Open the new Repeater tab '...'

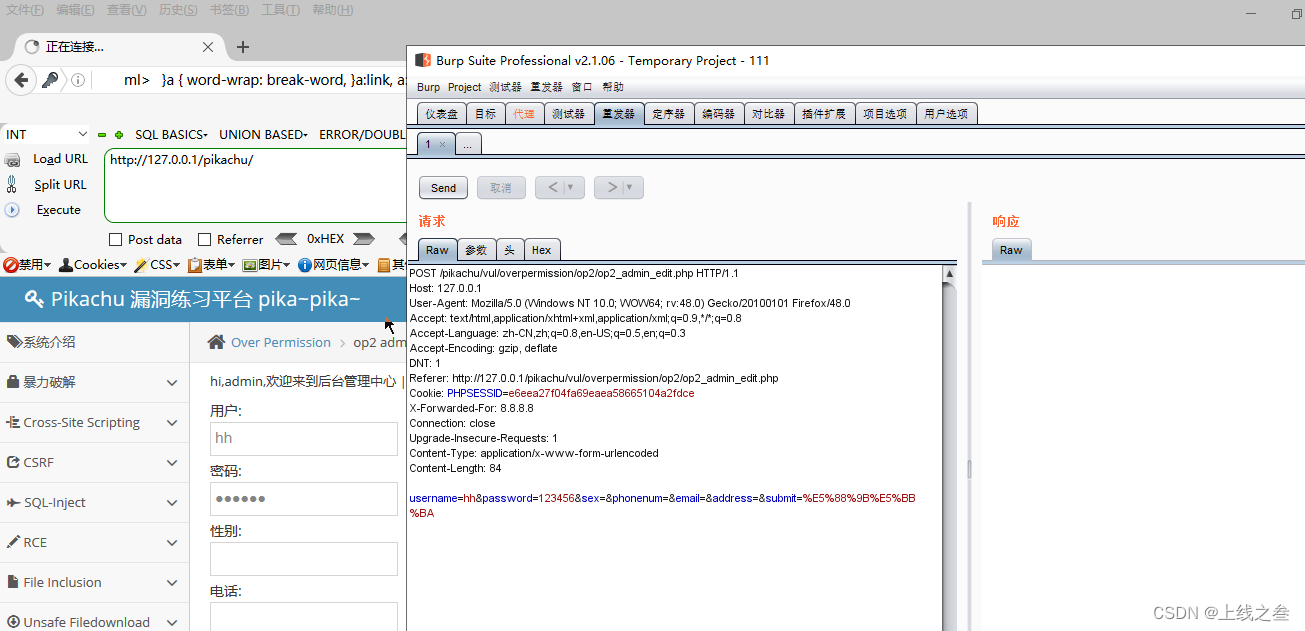click(467, 145)
